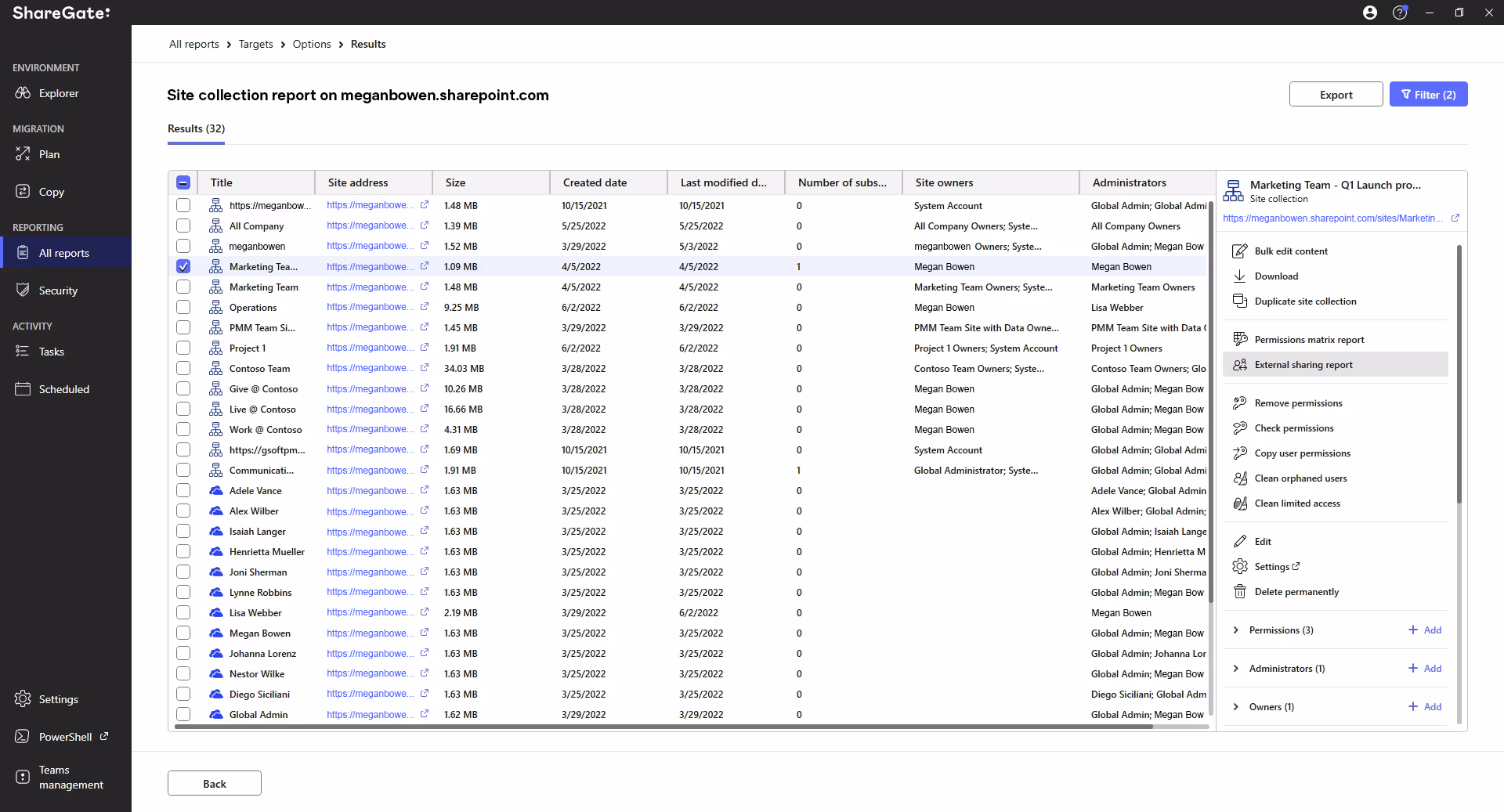Check the Contoso Team row checkbox

tap(183, 368)
